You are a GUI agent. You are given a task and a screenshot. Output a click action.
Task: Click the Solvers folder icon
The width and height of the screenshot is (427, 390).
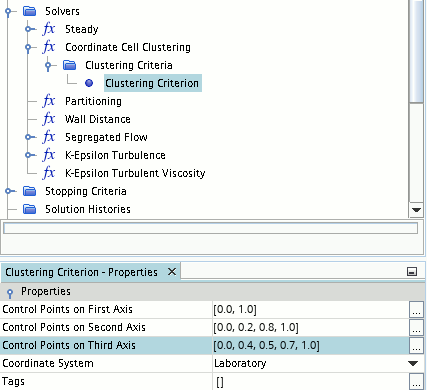pyautogui.click(x=30, y=11)
